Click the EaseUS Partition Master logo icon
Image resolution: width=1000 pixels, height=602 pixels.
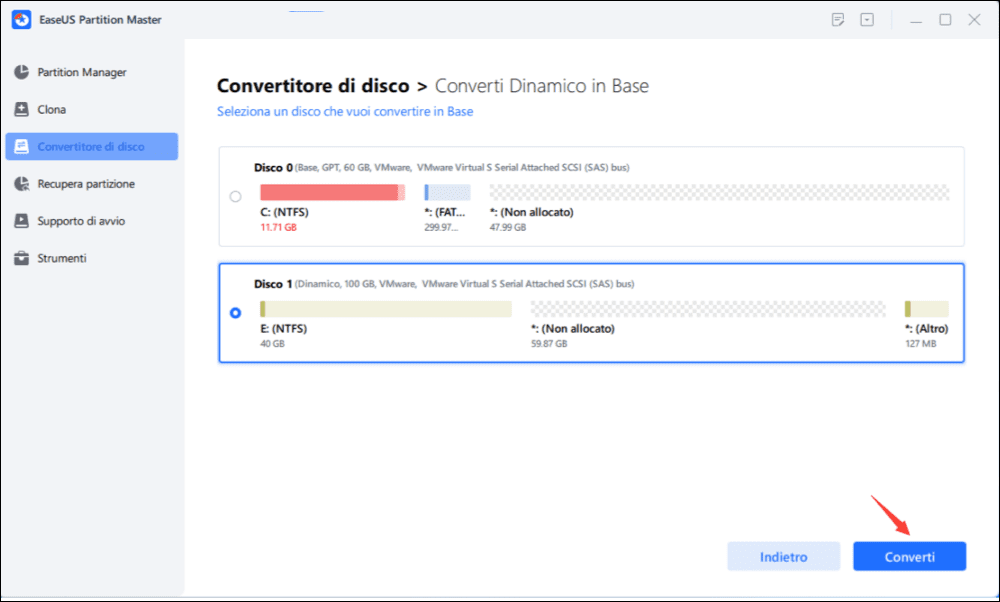21,20
